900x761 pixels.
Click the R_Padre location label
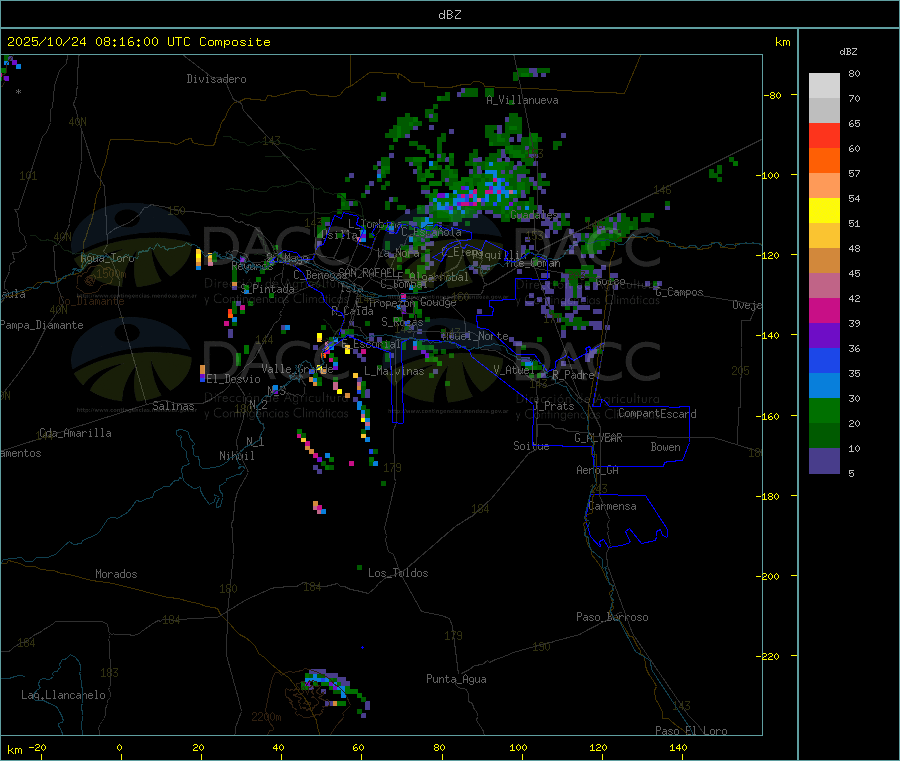coord(573,375)
